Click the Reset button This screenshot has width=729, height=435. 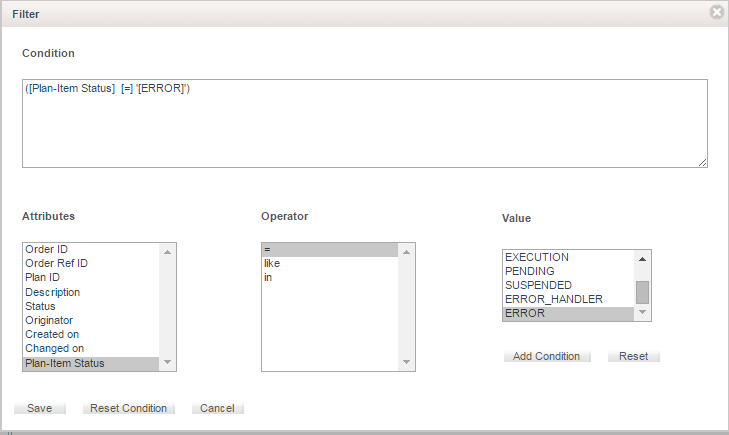coord(634,356)
